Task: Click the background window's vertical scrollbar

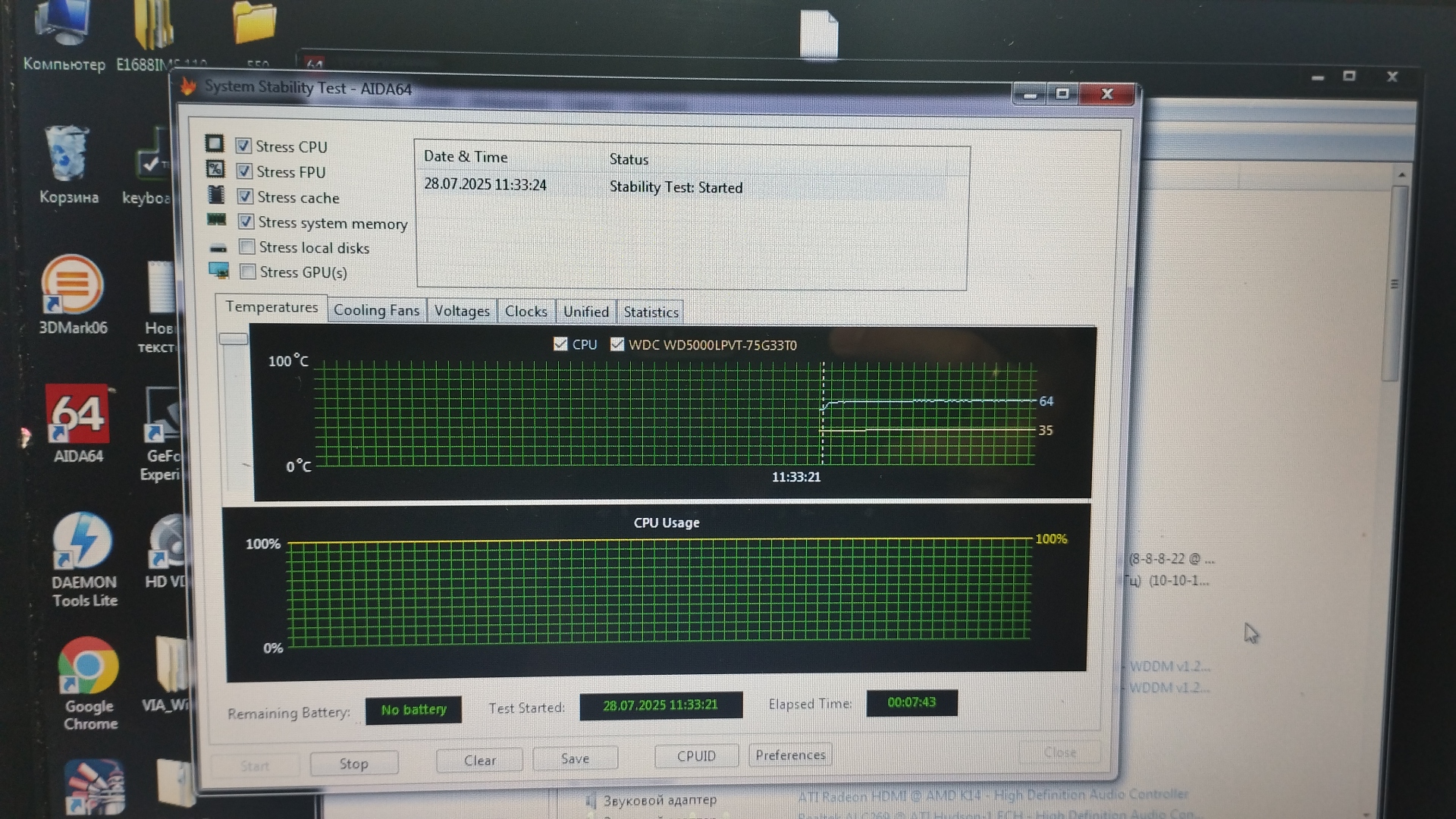Action: [x=1392, y=284]
